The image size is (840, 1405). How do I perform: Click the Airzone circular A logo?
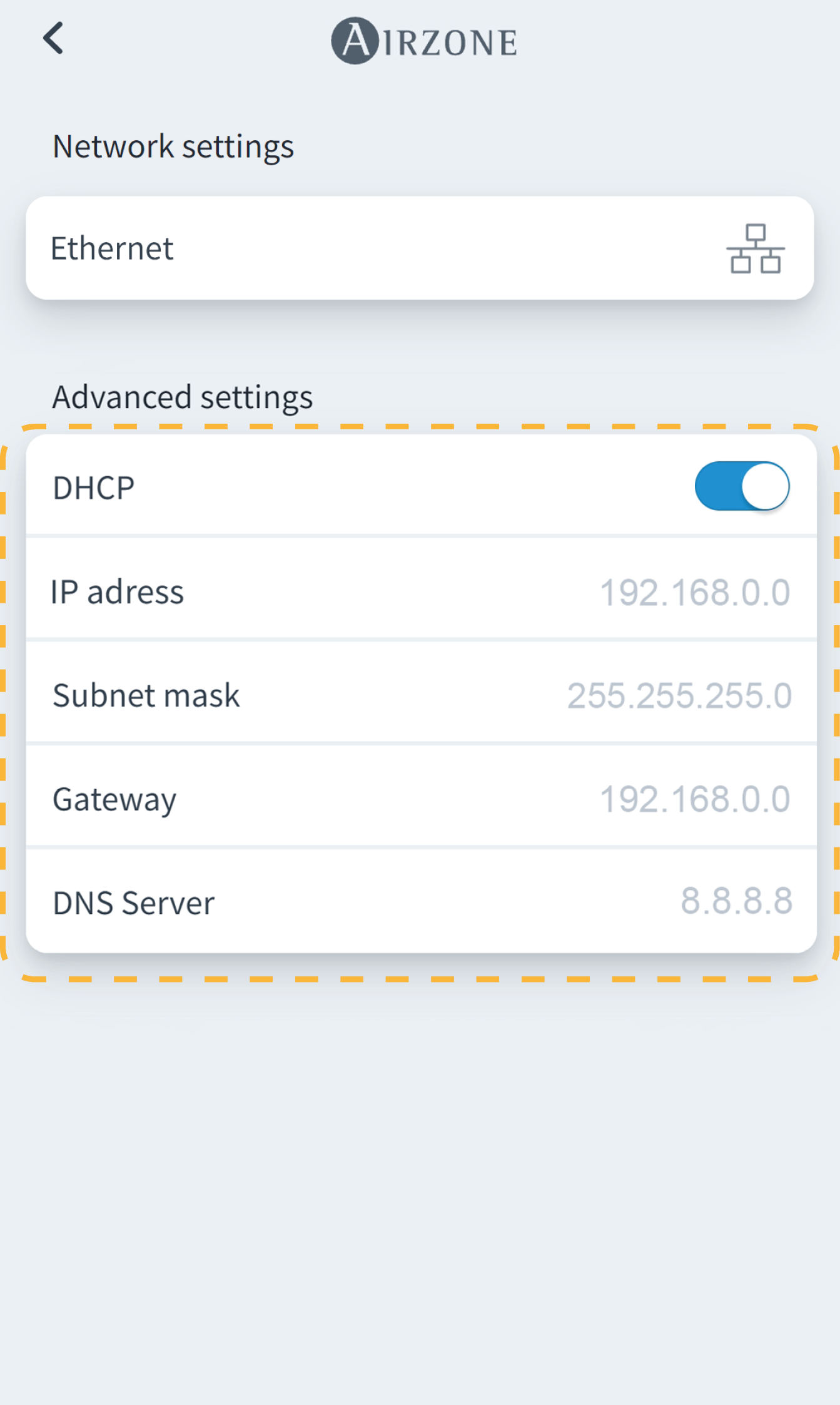(355, 41)
